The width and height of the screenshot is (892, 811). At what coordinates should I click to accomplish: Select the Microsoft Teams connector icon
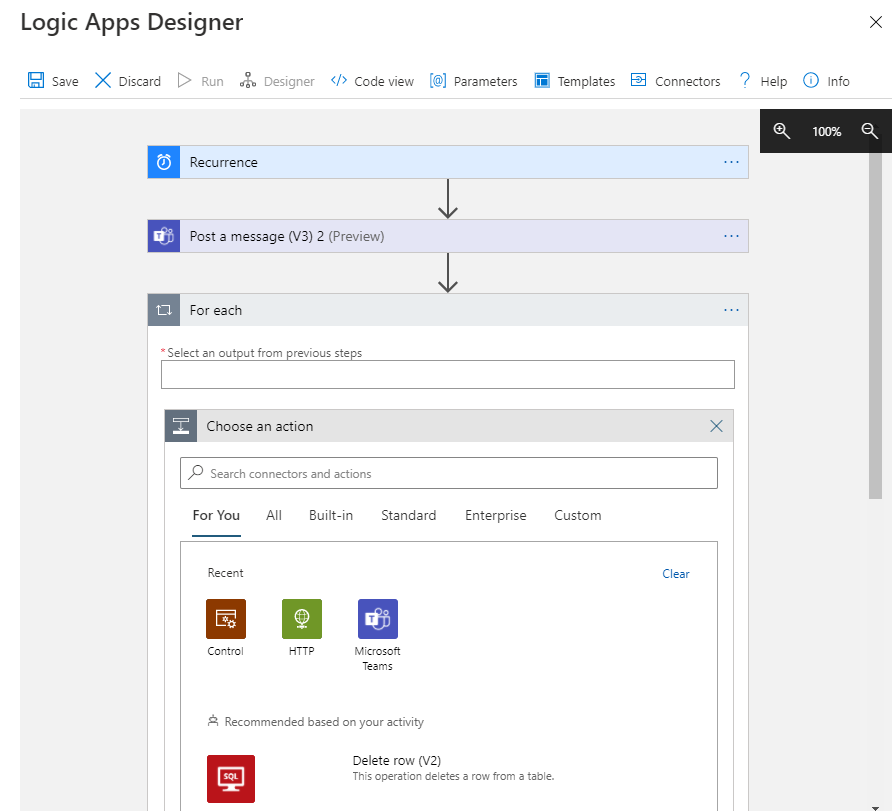coord(378,619)
